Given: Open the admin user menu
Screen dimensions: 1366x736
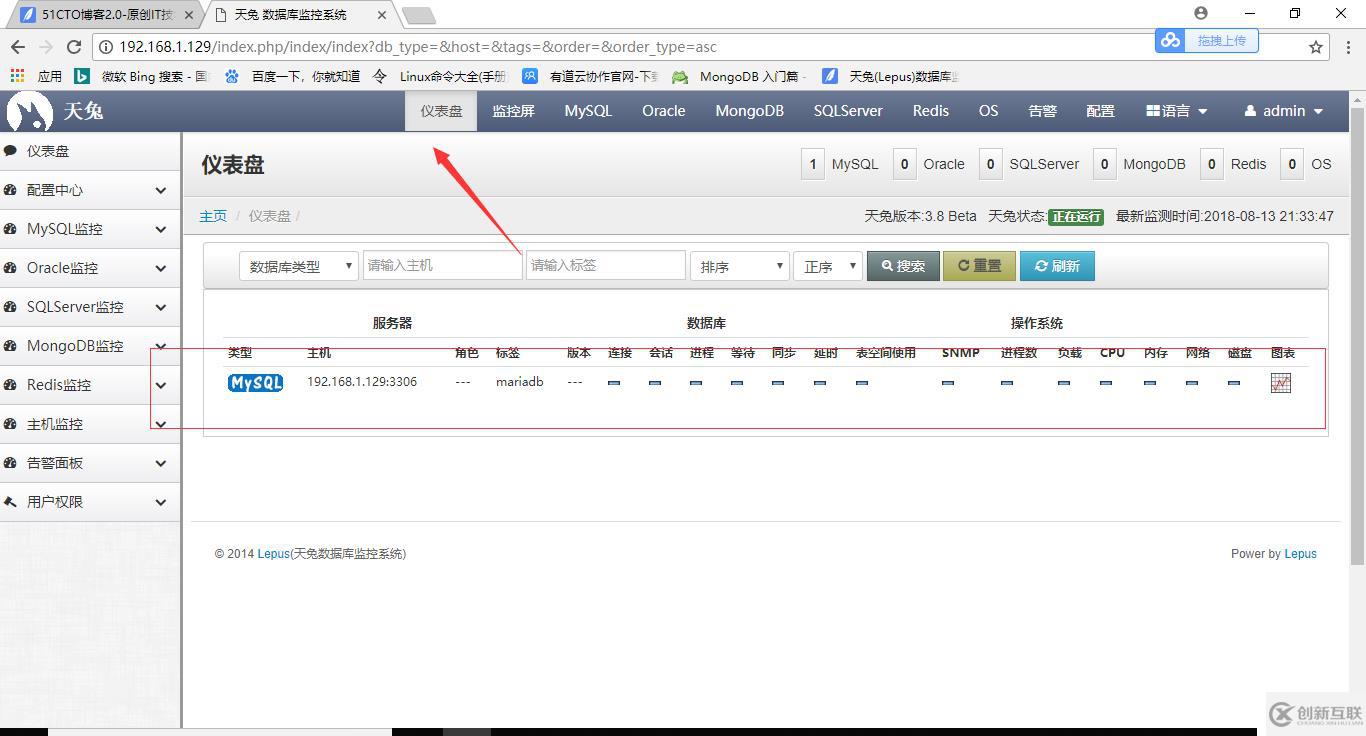Looking at the screenshot, I should pos(1284,111).
